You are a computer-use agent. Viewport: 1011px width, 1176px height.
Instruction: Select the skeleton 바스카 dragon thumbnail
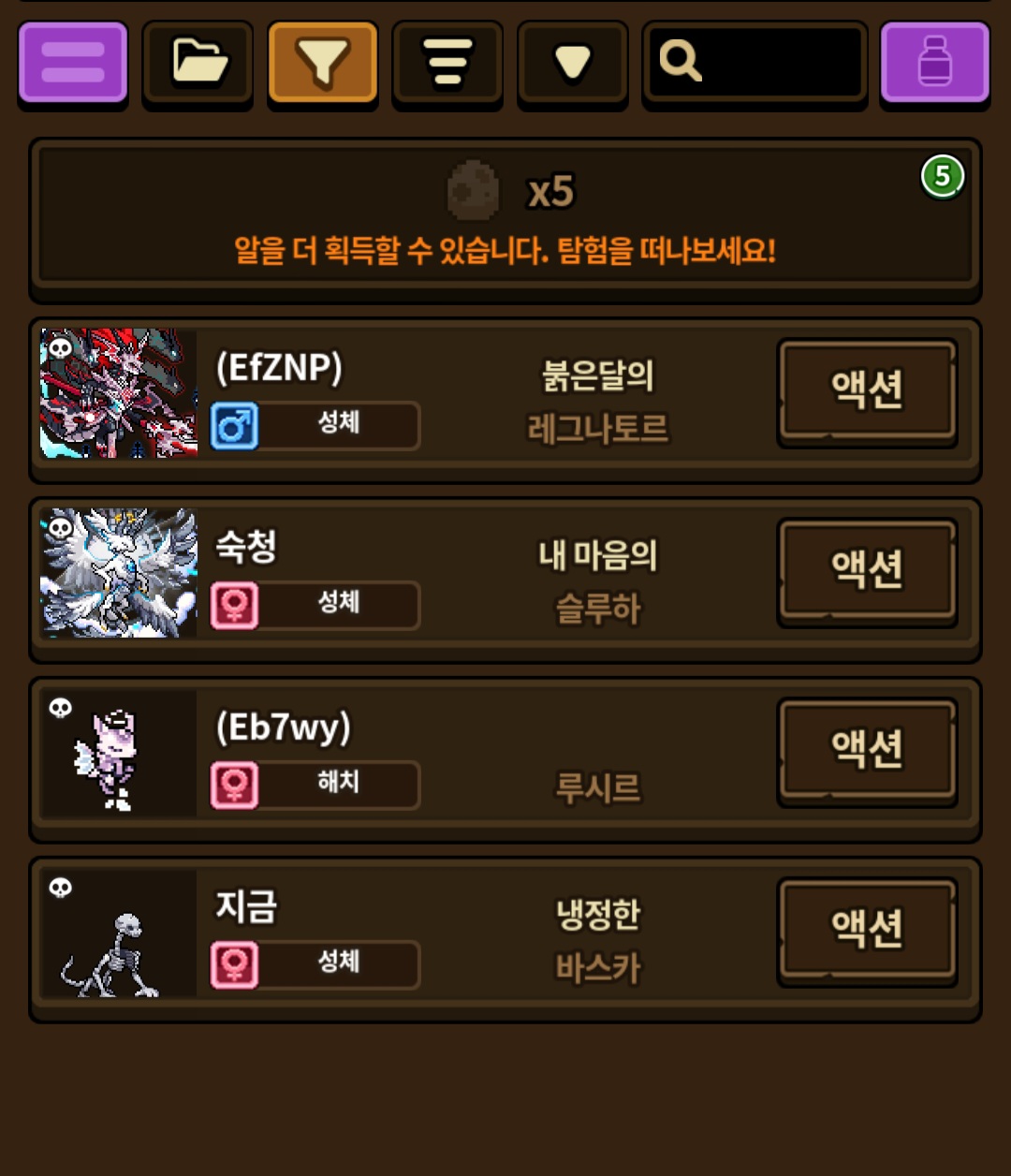coord(119,933)
